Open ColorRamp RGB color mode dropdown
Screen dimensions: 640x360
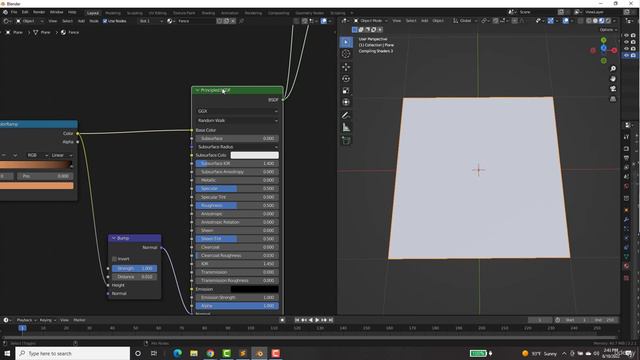point(37,156)
